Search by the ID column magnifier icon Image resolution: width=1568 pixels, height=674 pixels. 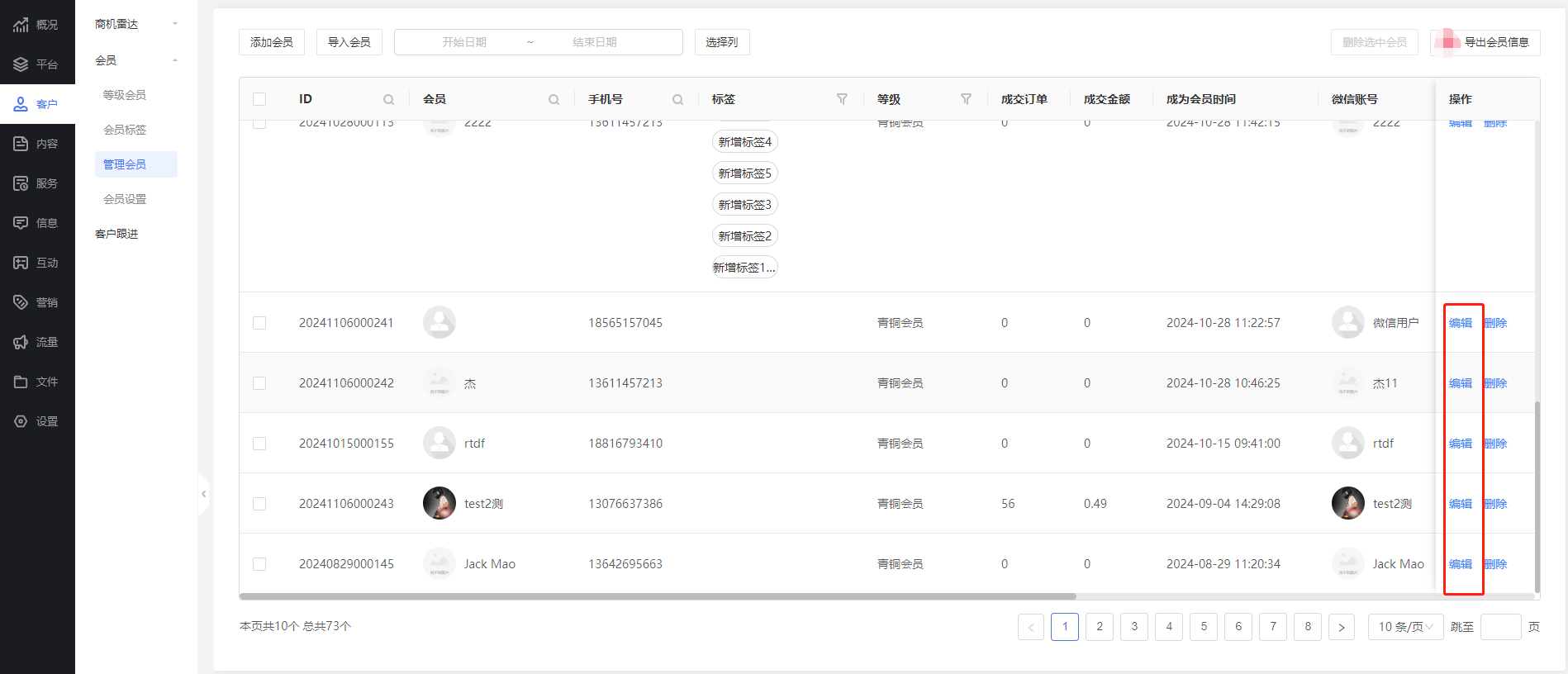pyautogui.click(x=388, y=100)
